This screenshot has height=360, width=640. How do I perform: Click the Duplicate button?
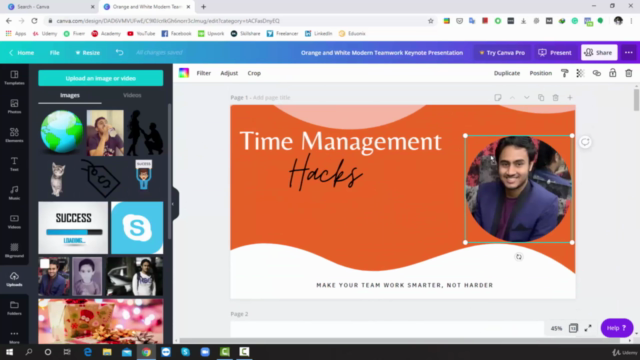[507, 73]
